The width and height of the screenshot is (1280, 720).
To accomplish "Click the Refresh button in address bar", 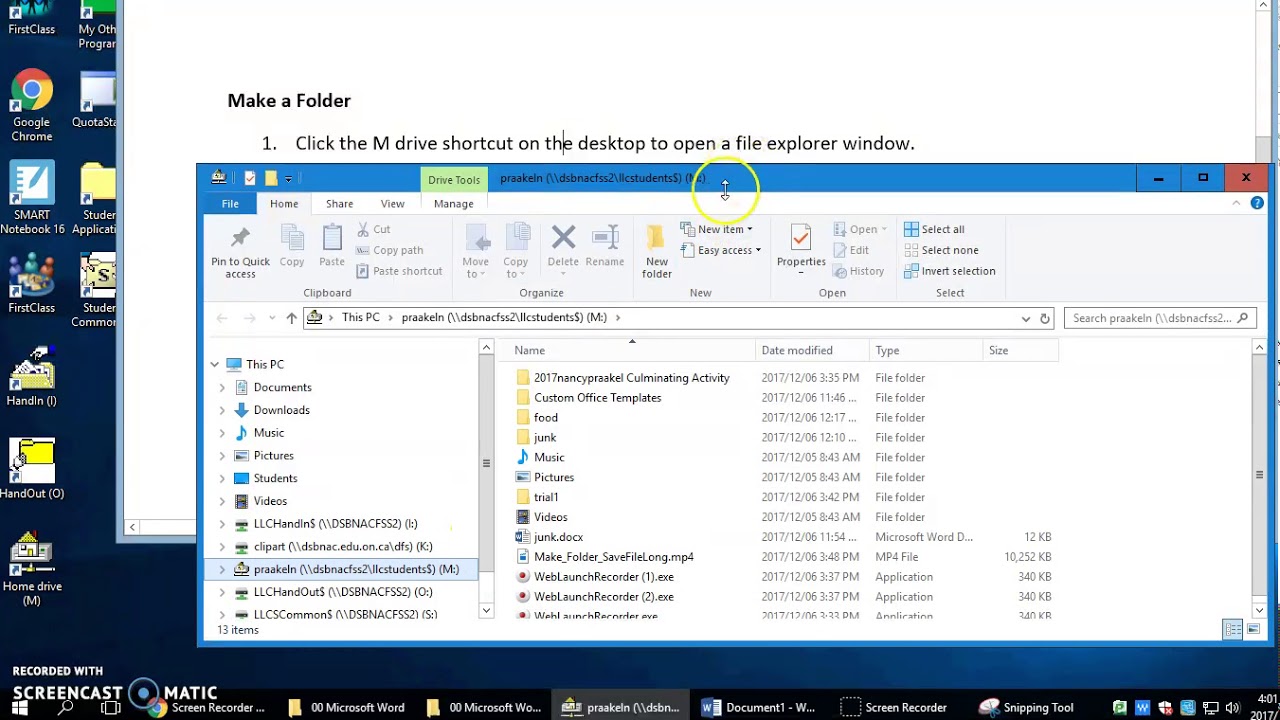I will (x=1045, y=318).
